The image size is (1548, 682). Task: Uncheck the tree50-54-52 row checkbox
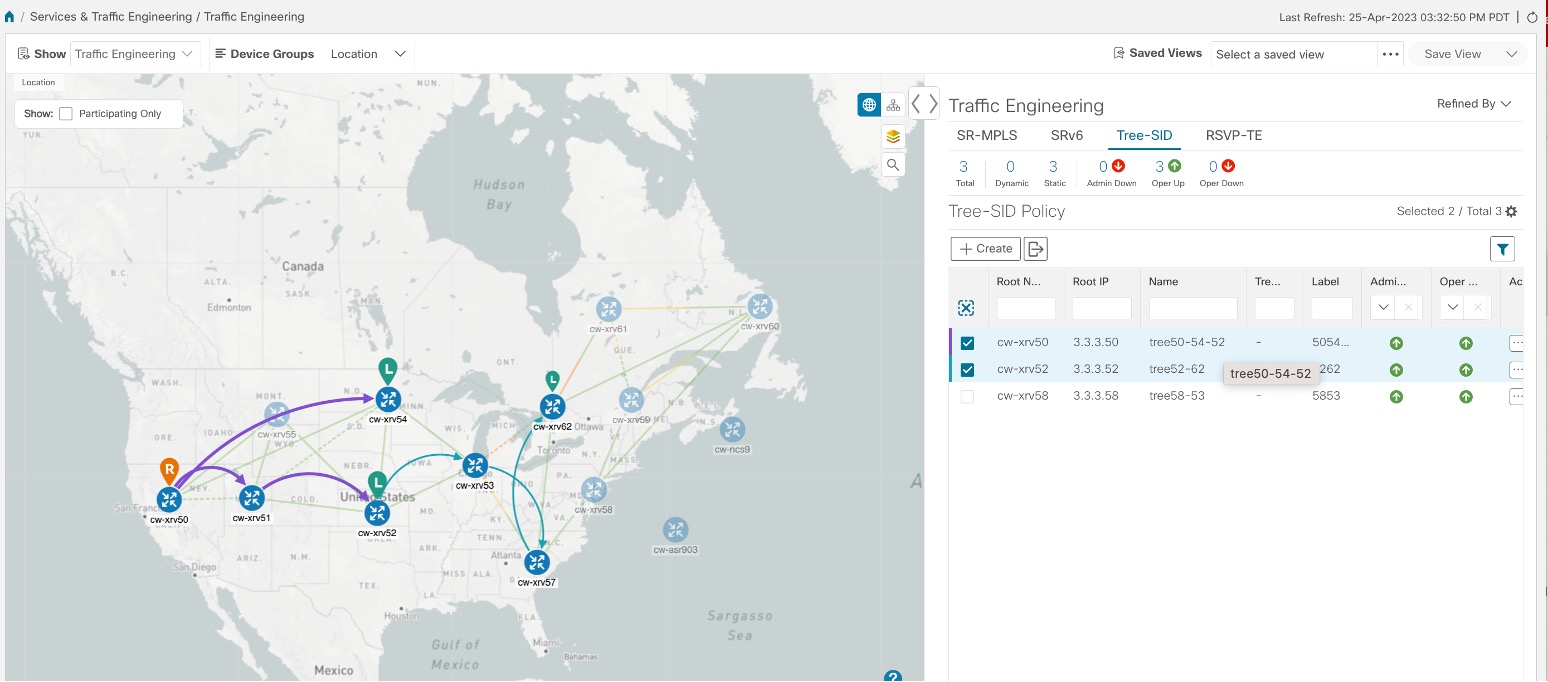[966, 342]
